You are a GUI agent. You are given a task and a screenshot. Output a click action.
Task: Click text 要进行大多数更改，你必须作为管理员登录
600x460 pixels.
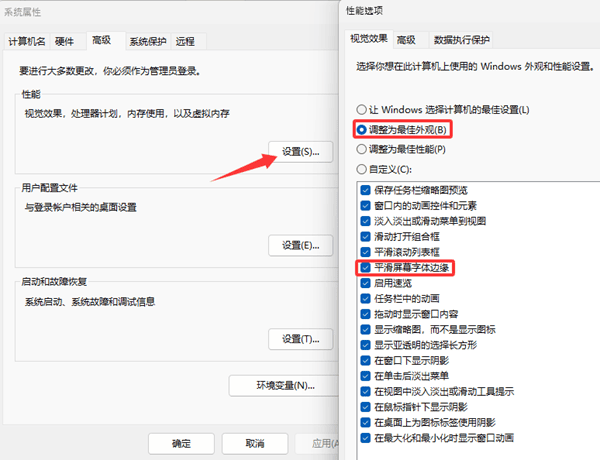(x=110, y=71)
